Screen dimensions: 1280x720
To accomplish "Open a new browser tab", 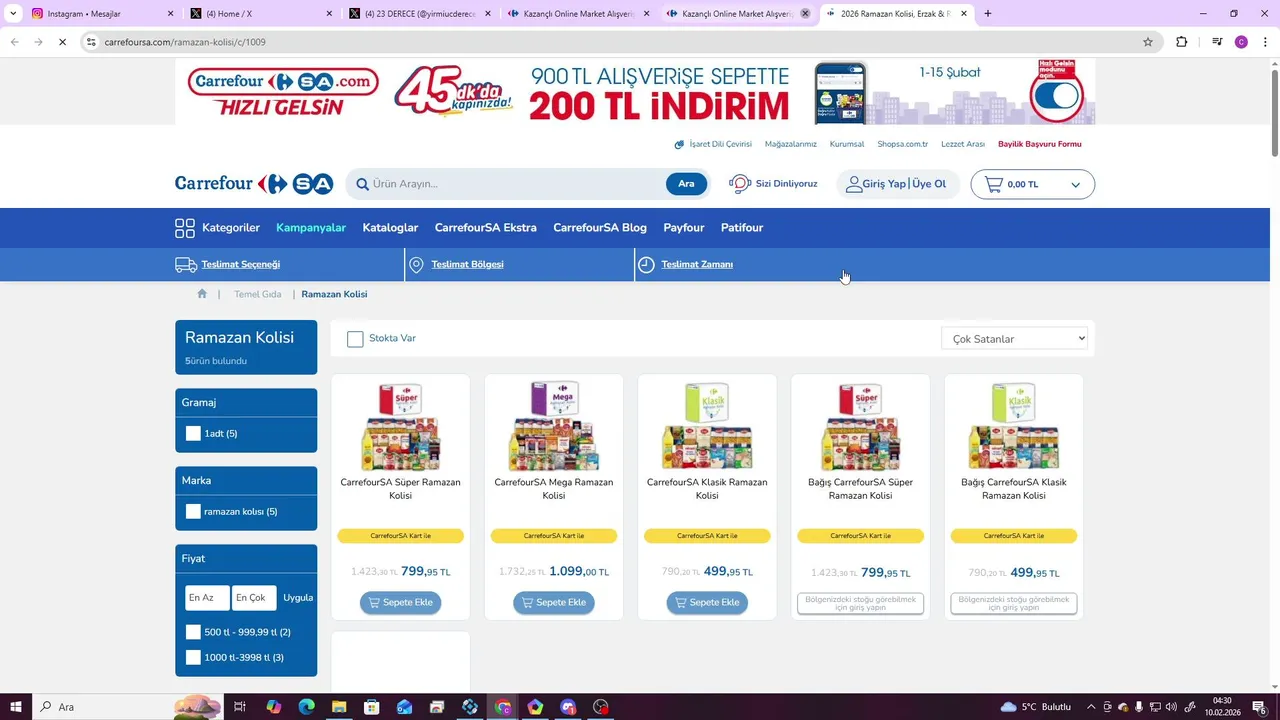I will pyautogui.click(x=988, y=14).
